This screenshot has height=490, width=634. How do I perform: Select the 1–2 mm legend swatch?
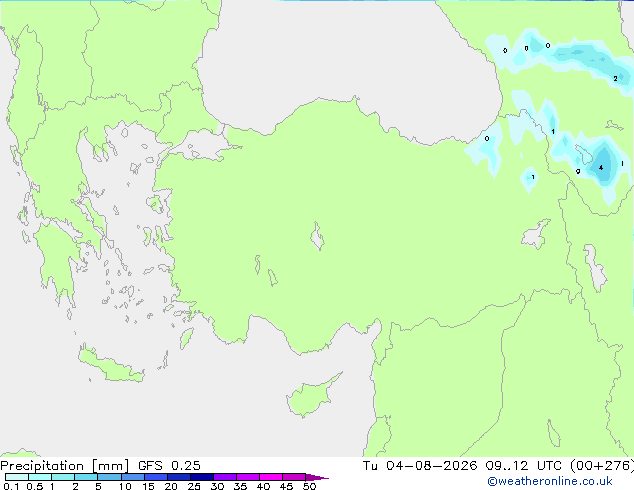tap(63, 477)
